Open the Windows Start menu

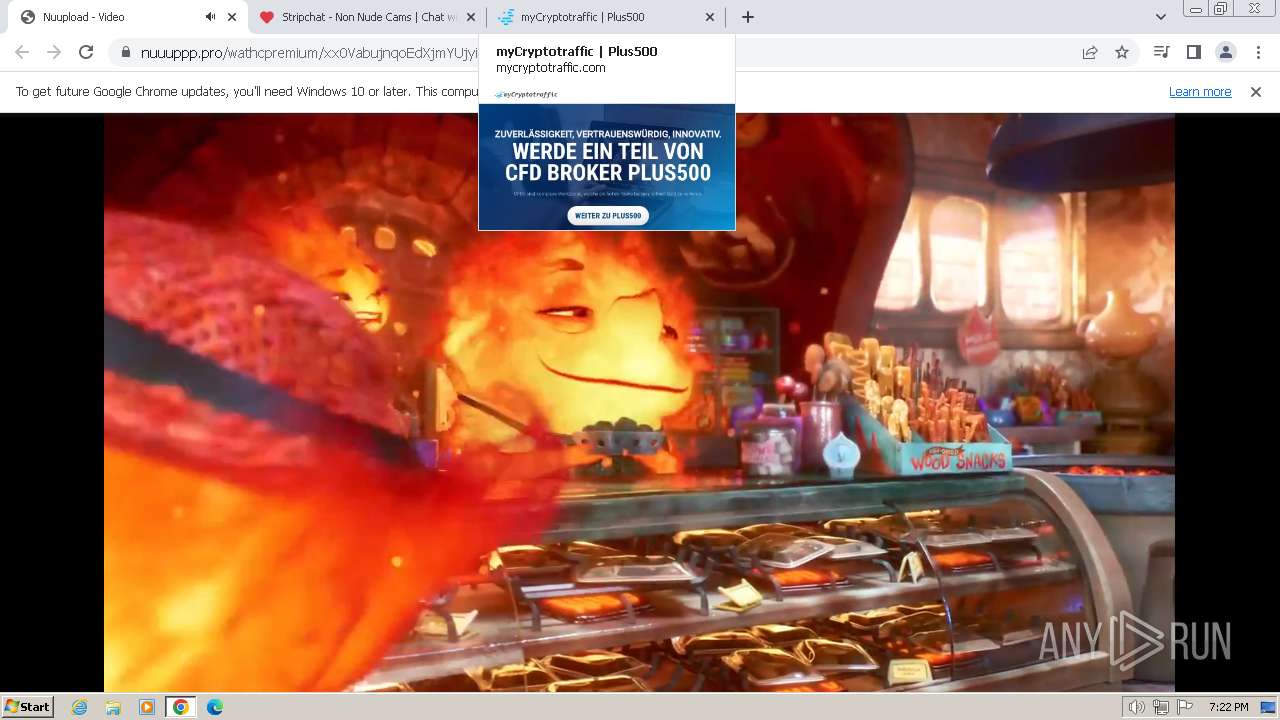tap(27, 706)
